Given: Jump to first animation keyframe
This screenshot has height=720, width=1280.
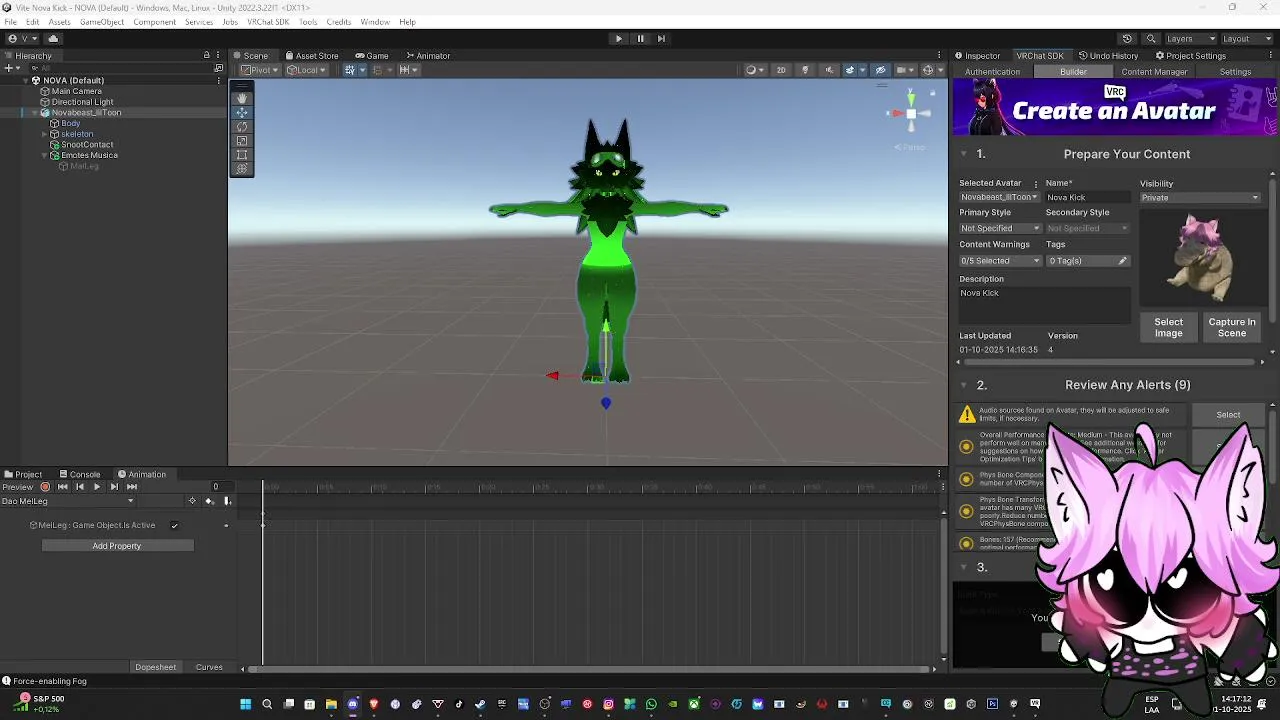Looking at the screenshot, I should [x=62, y=487].
